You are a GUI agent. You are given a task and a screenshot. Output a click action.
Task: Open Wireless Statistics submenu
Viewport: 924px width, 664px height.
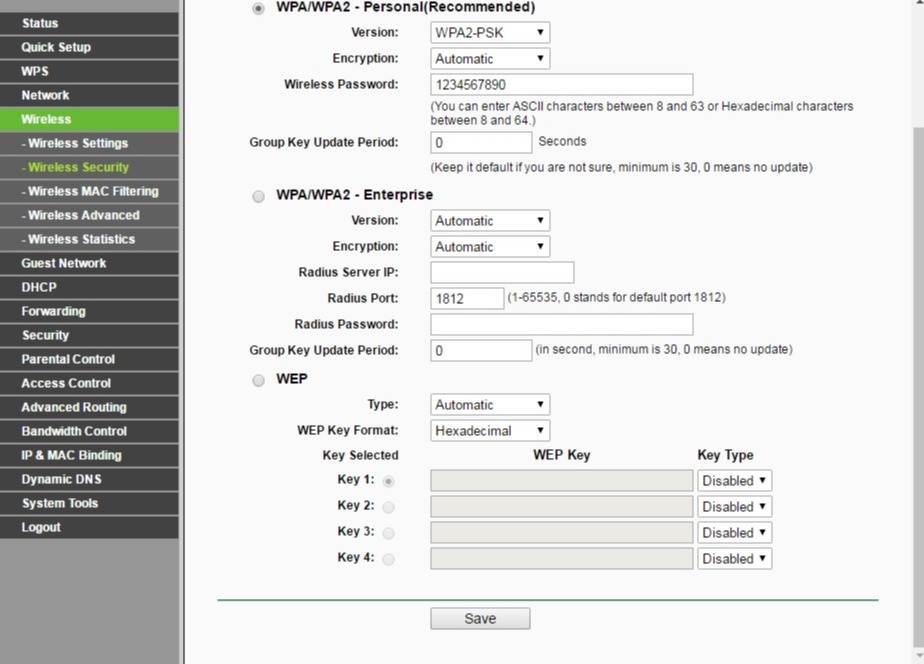89,239
